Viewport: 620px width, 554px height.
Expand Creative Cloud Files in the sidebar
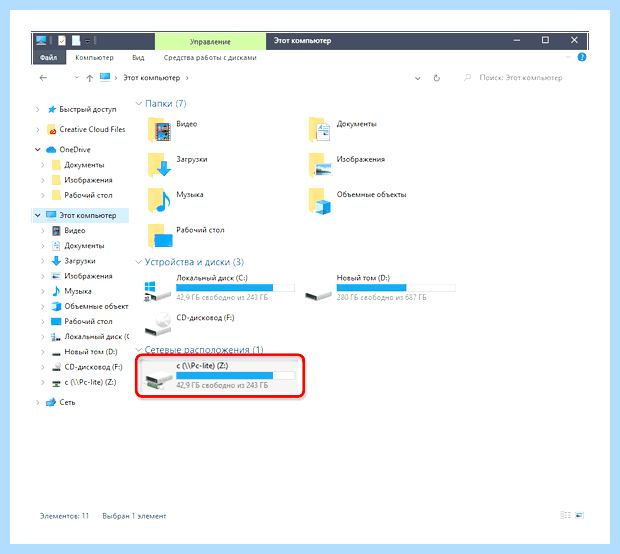38,129
